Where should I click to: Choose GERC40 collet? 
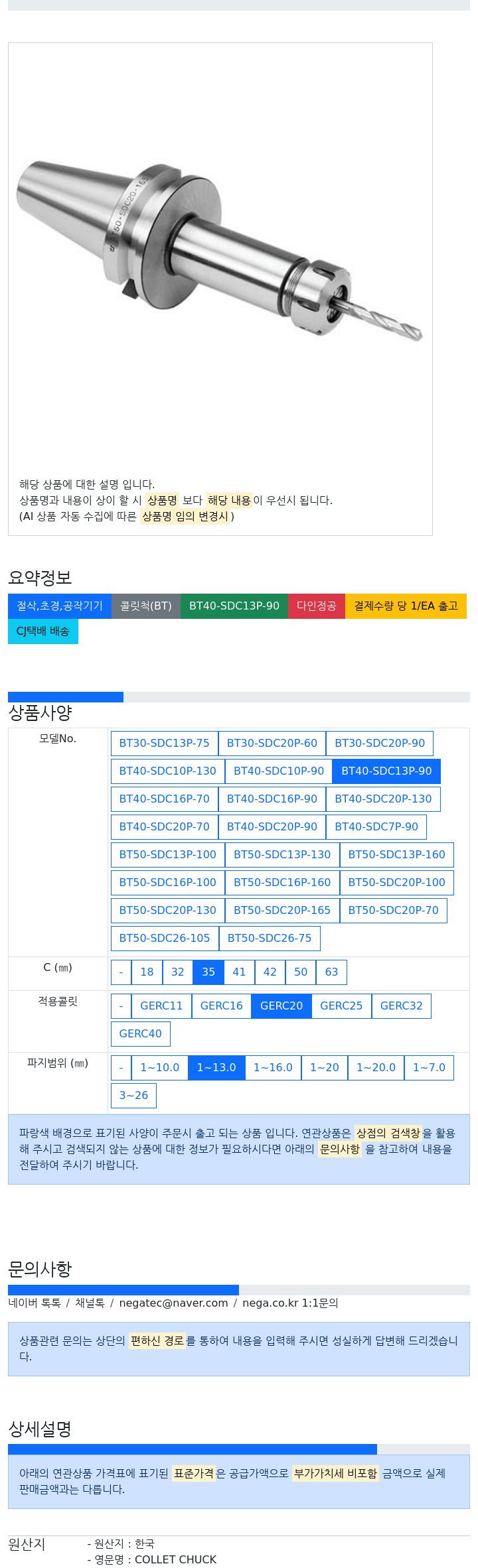click(x=141, y=1034)
